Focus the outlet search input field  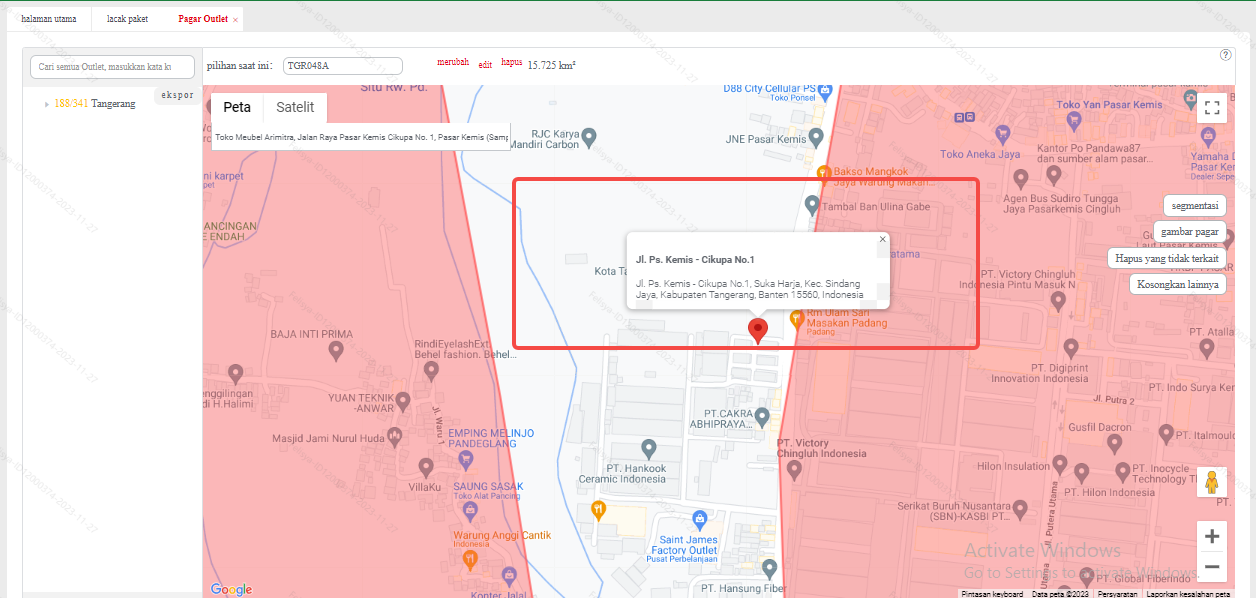112,66
